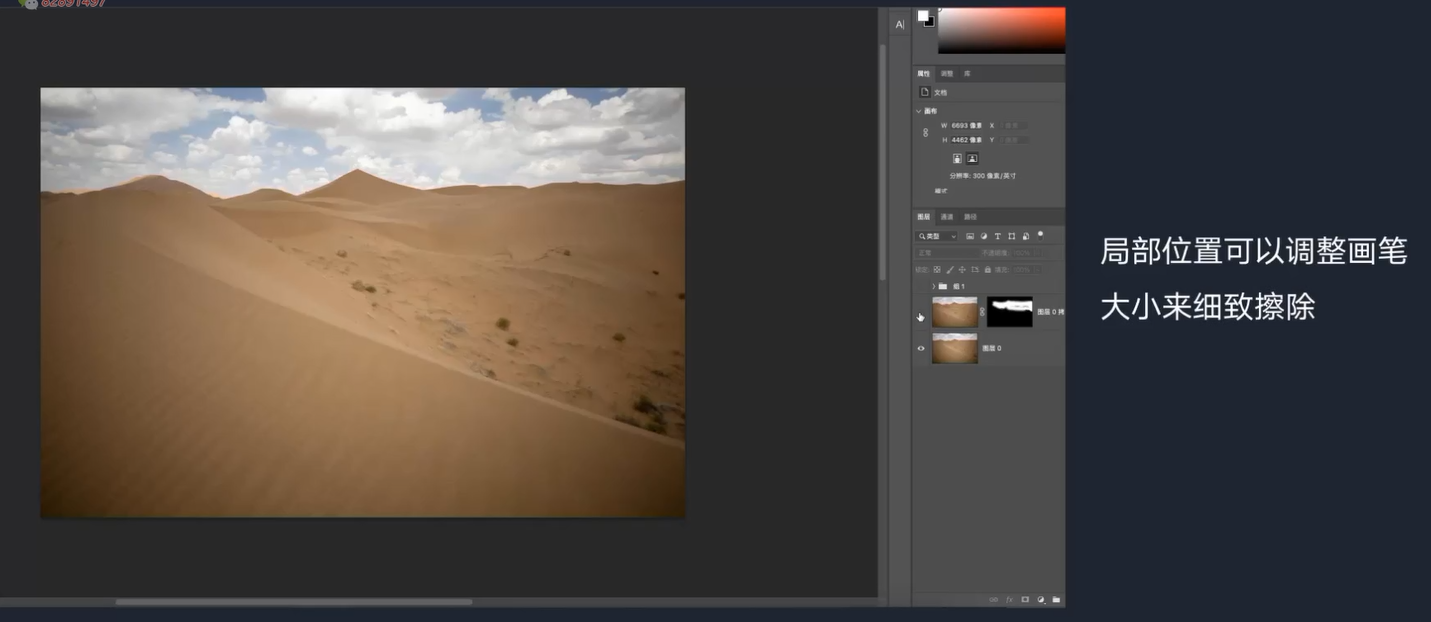Screen dimensions: 1431x622
Task: Collapse the 画布 section in Properties
Action: click(x=919, y=111)
